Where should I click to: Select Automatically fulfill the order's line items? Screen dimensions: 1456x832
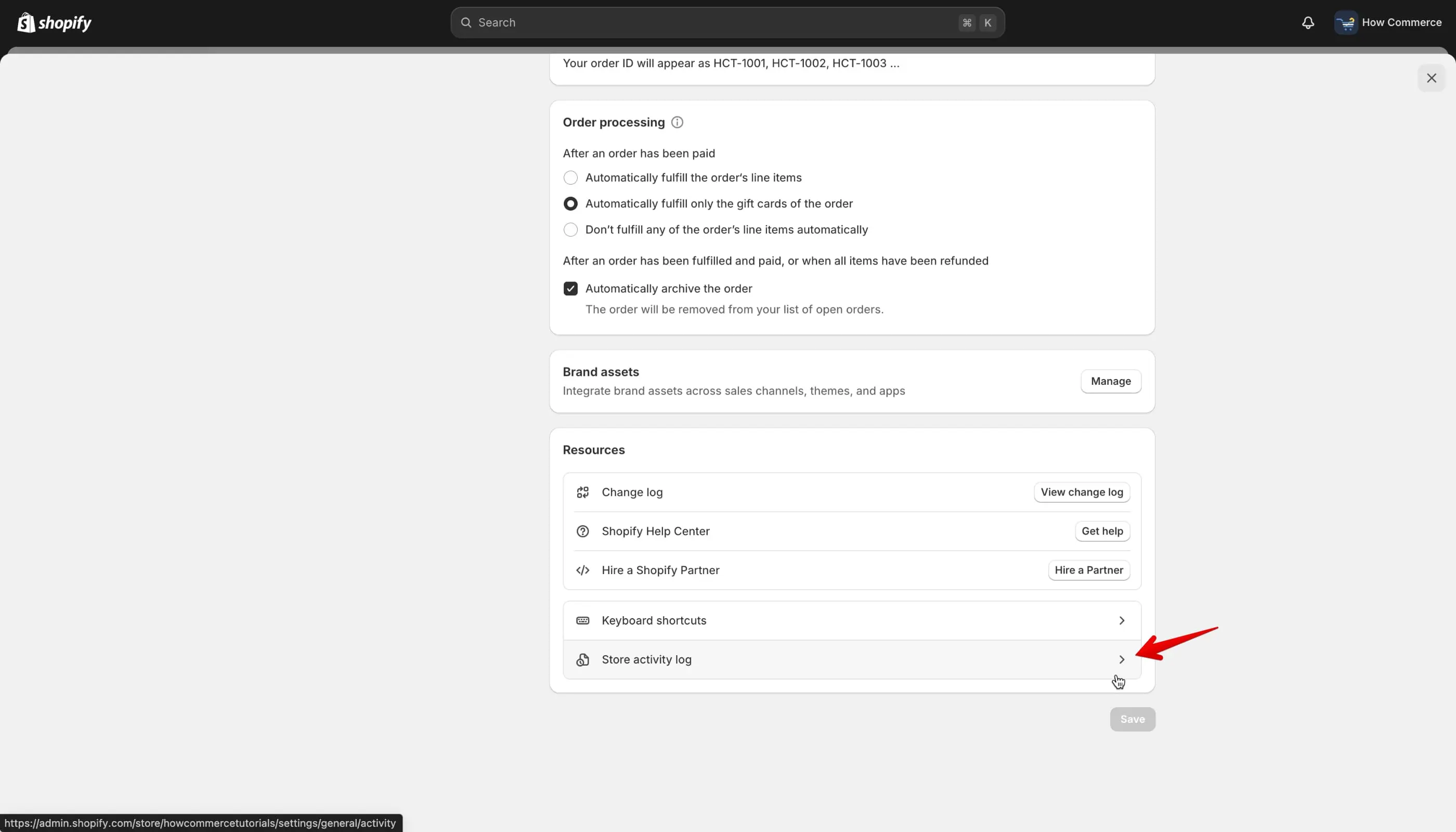click(570, 178)
